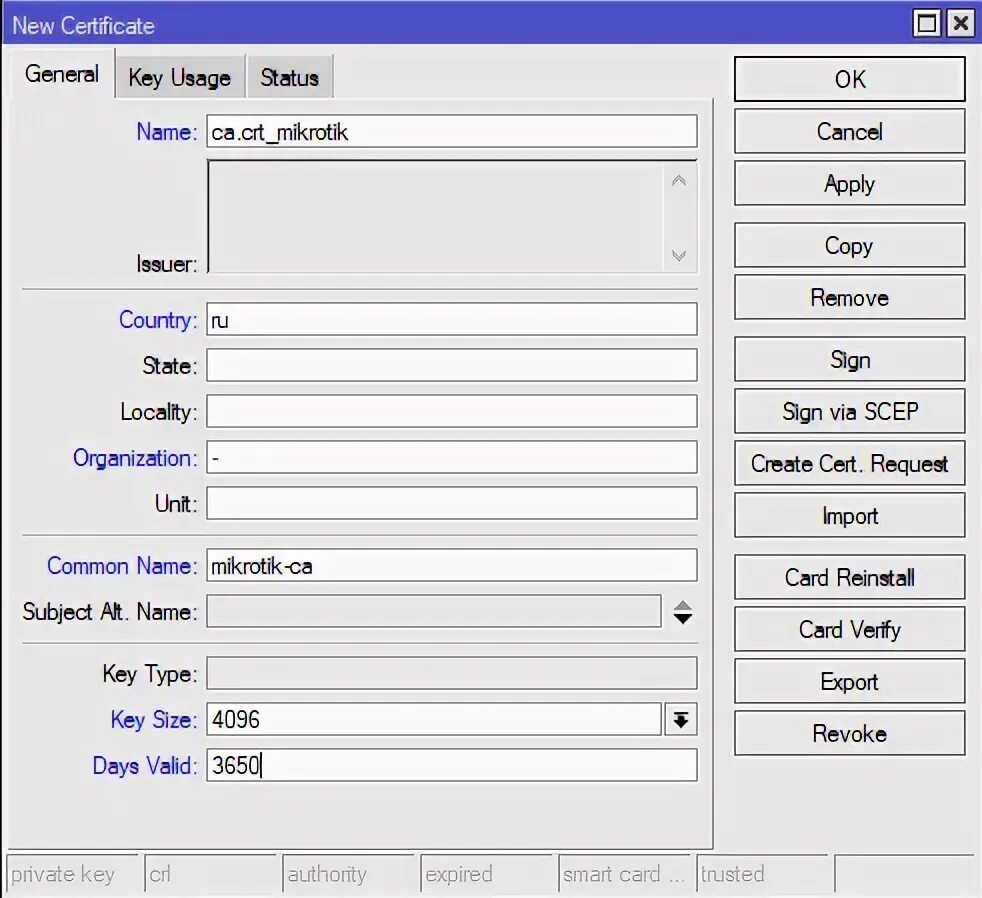Focus the Name input field
Viewport: 982px width, 898px height.
[452, 132]
